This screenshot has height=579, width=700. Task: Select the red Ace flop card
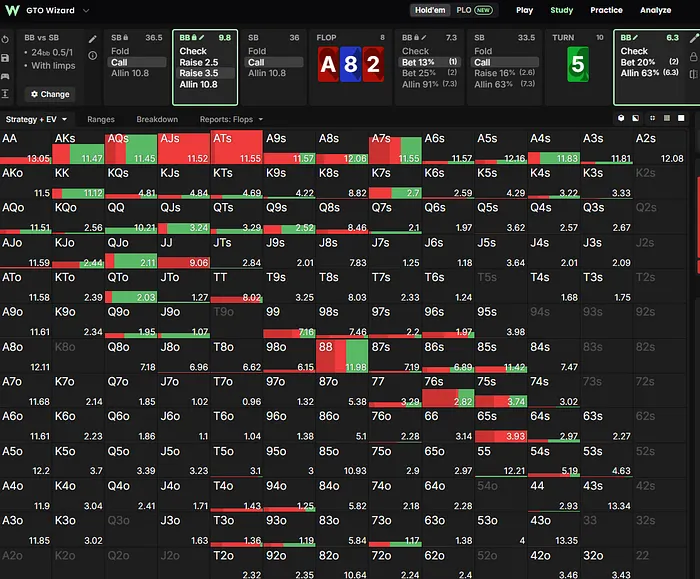point(328,64)
